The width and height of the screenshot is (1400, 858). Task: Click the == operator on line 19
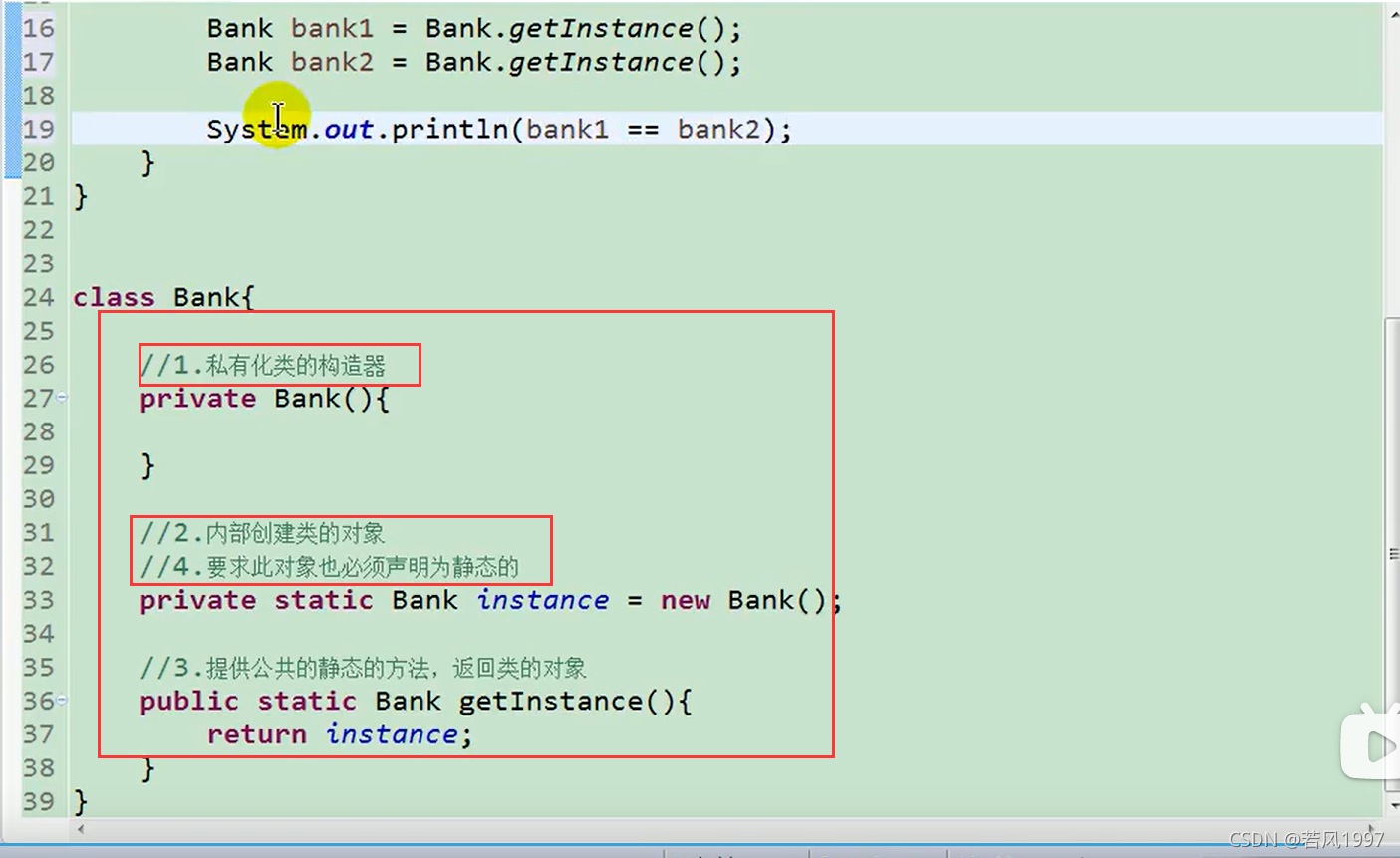coord(643,130)
